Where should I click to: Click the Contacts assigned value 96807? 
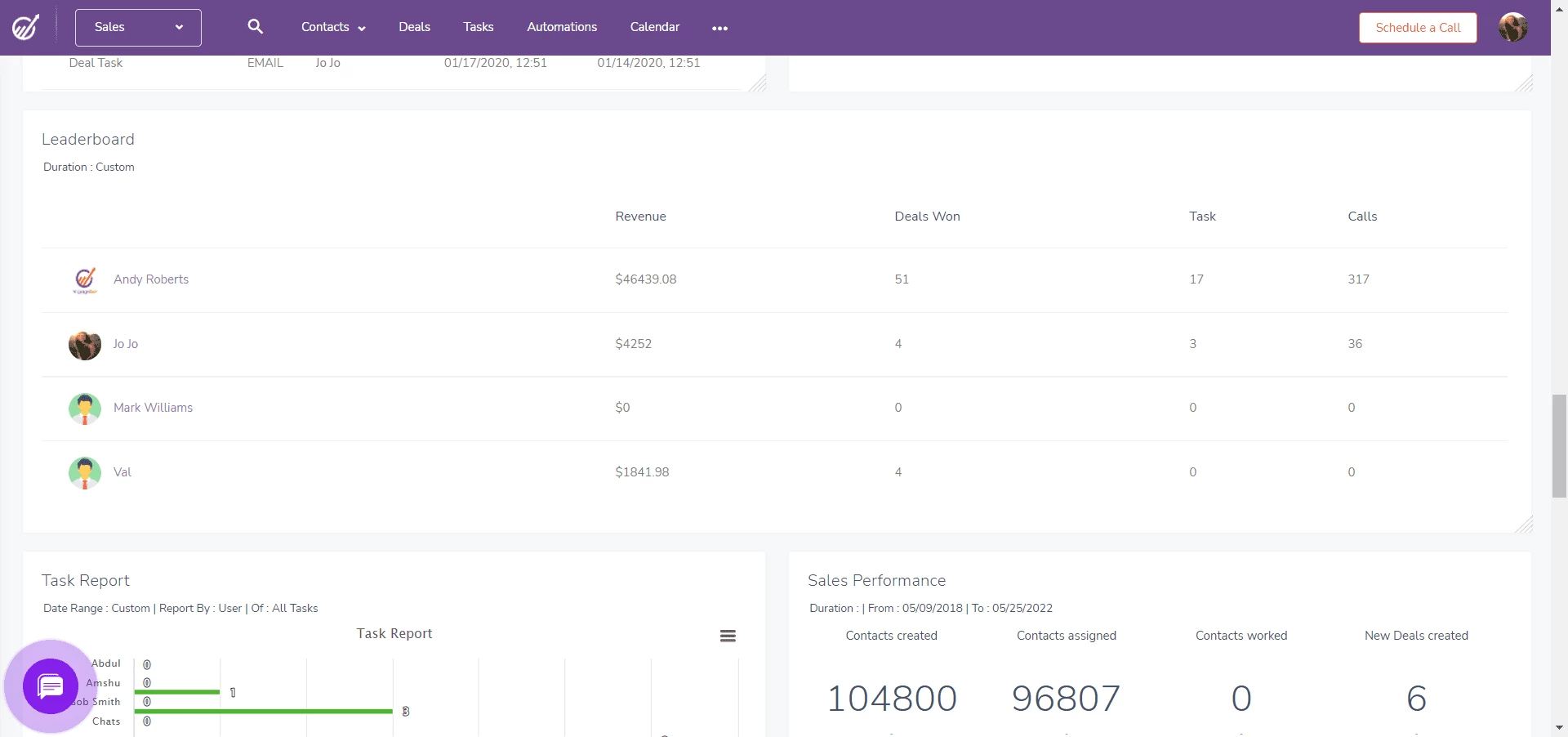(x=1066, y=699)
